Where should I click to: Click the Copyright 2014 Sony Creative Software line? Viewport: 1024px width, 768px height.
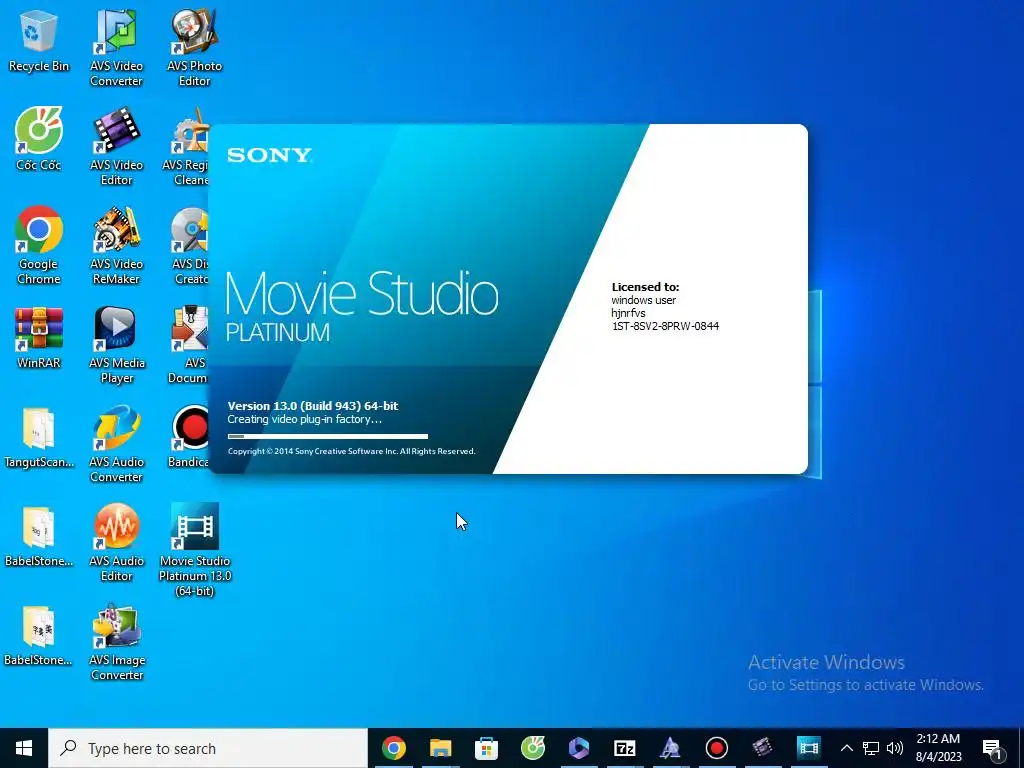pos(351,451)
